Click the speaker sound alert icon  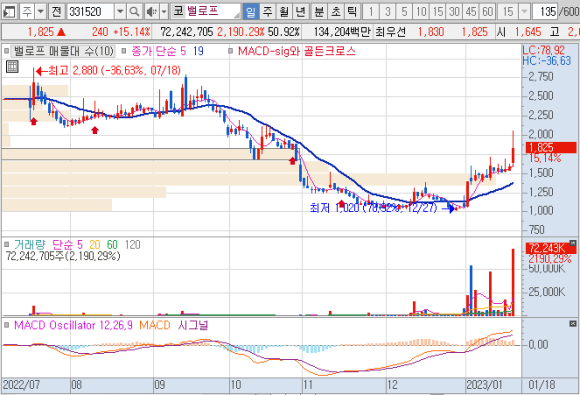(x=151, y=12)
